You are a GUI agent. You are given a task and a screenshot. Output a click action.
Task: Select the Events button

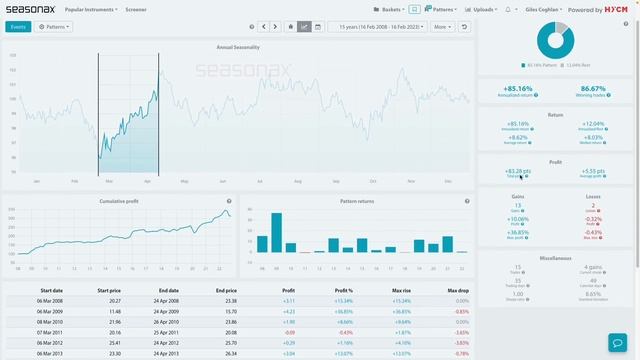point(18,27)
